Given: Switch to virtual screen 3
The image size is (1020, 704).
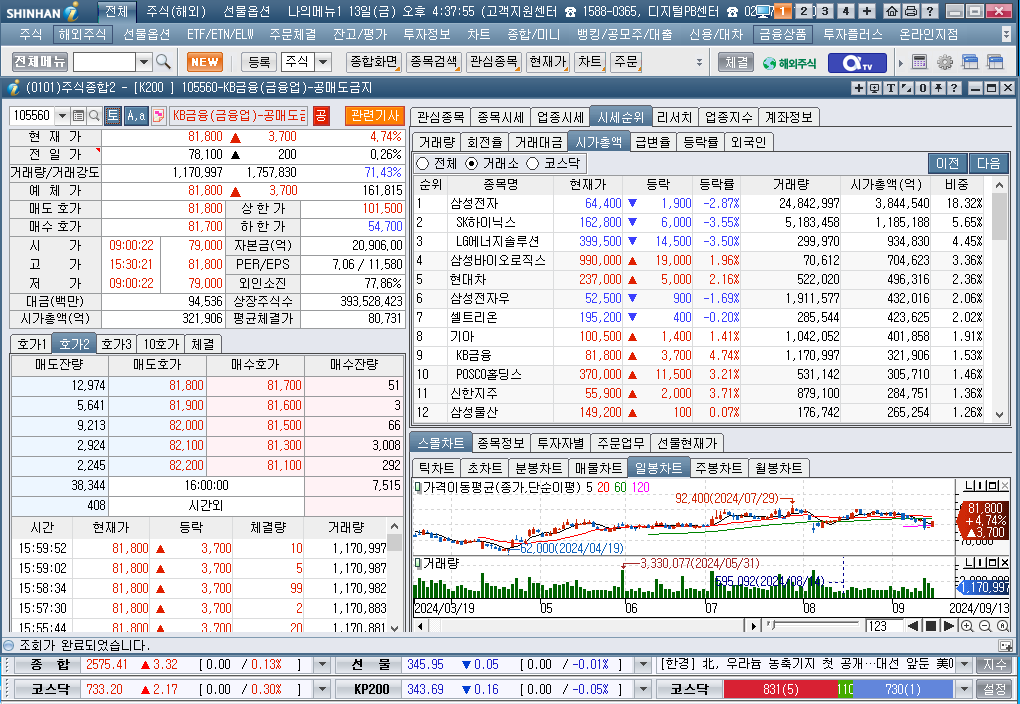Looking at the screenshot, I should click(825, 11).
